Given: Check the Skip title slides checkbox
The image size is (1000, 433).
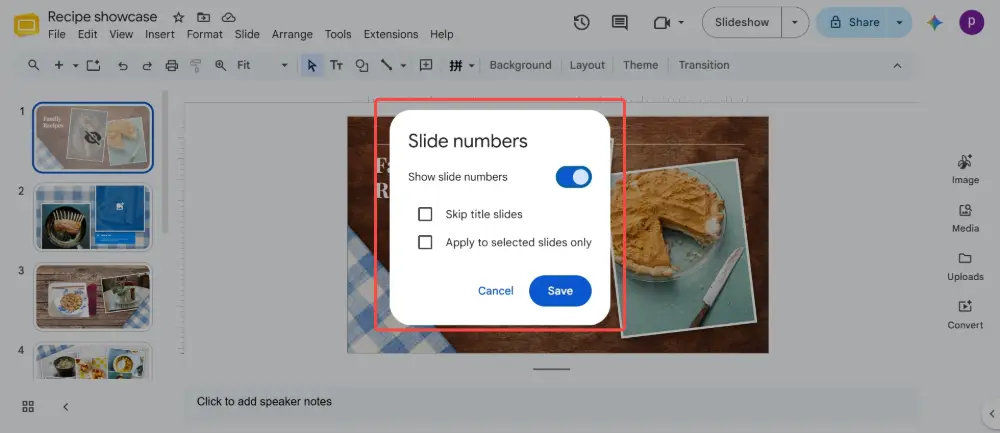Looking at the screenshot, I should point(425,214).
